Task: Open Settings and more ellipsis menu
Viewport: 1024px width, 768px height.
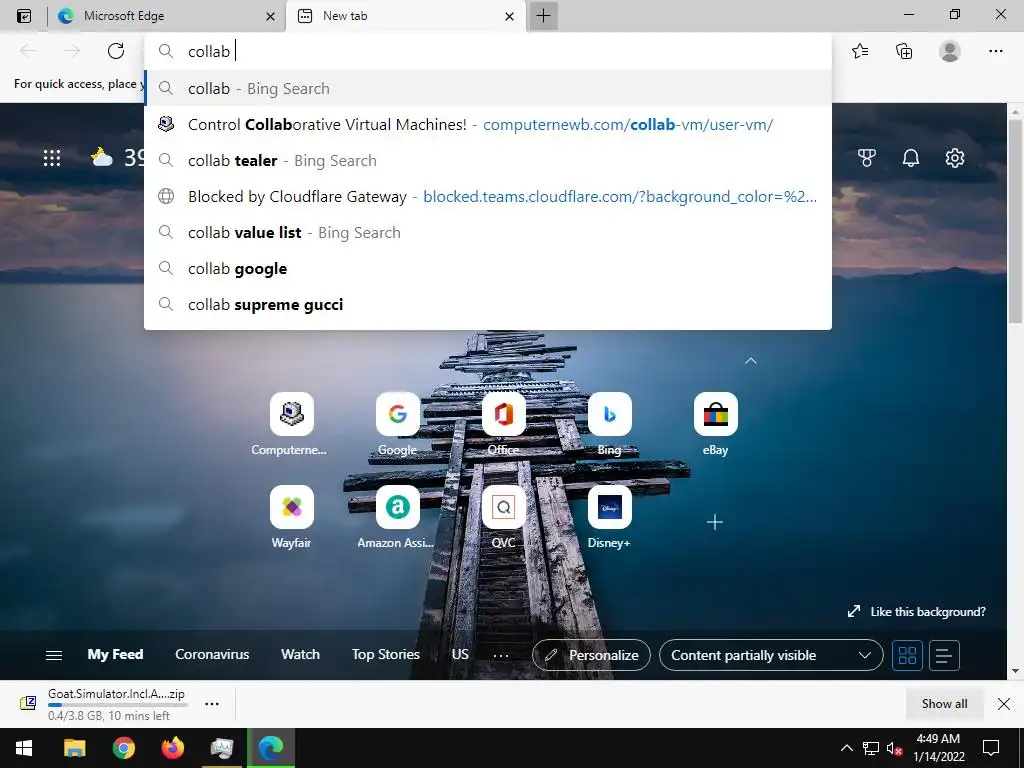Action: (x=995, y=51)
